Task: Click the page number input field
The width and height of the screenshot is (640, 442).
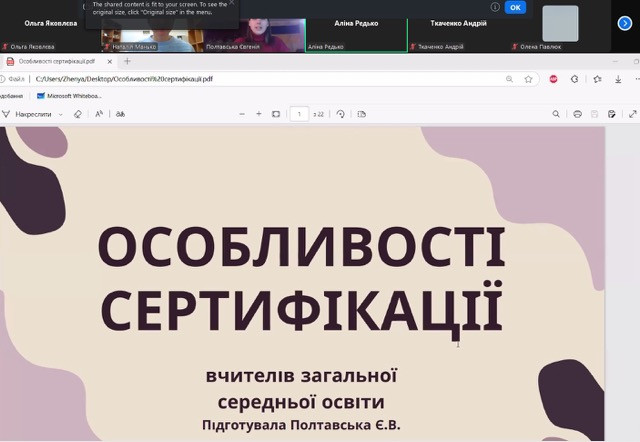Action: point(299,114)
